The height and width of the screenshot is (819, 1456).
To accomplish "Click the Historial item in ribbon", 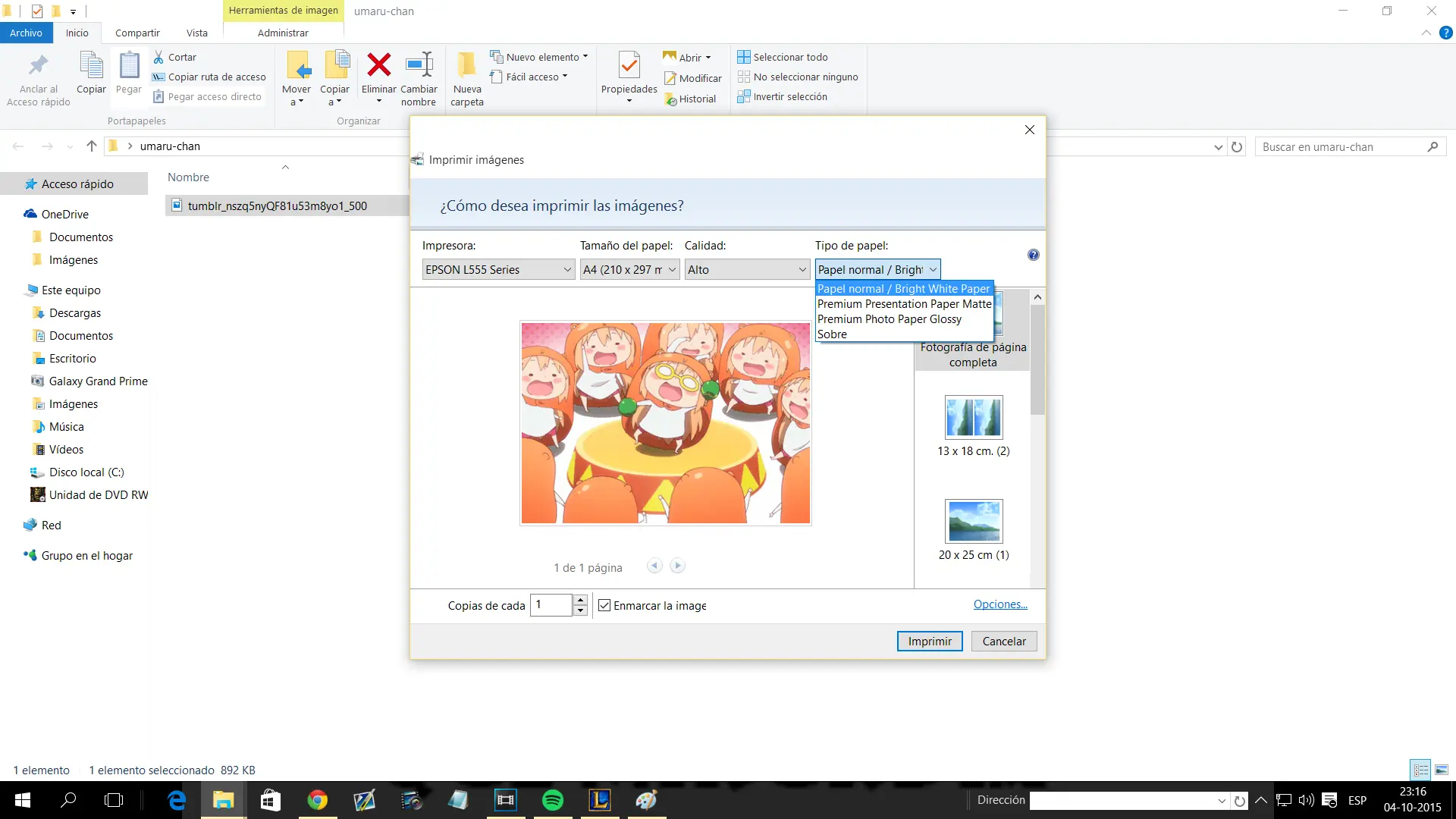I will coord(690,99).
